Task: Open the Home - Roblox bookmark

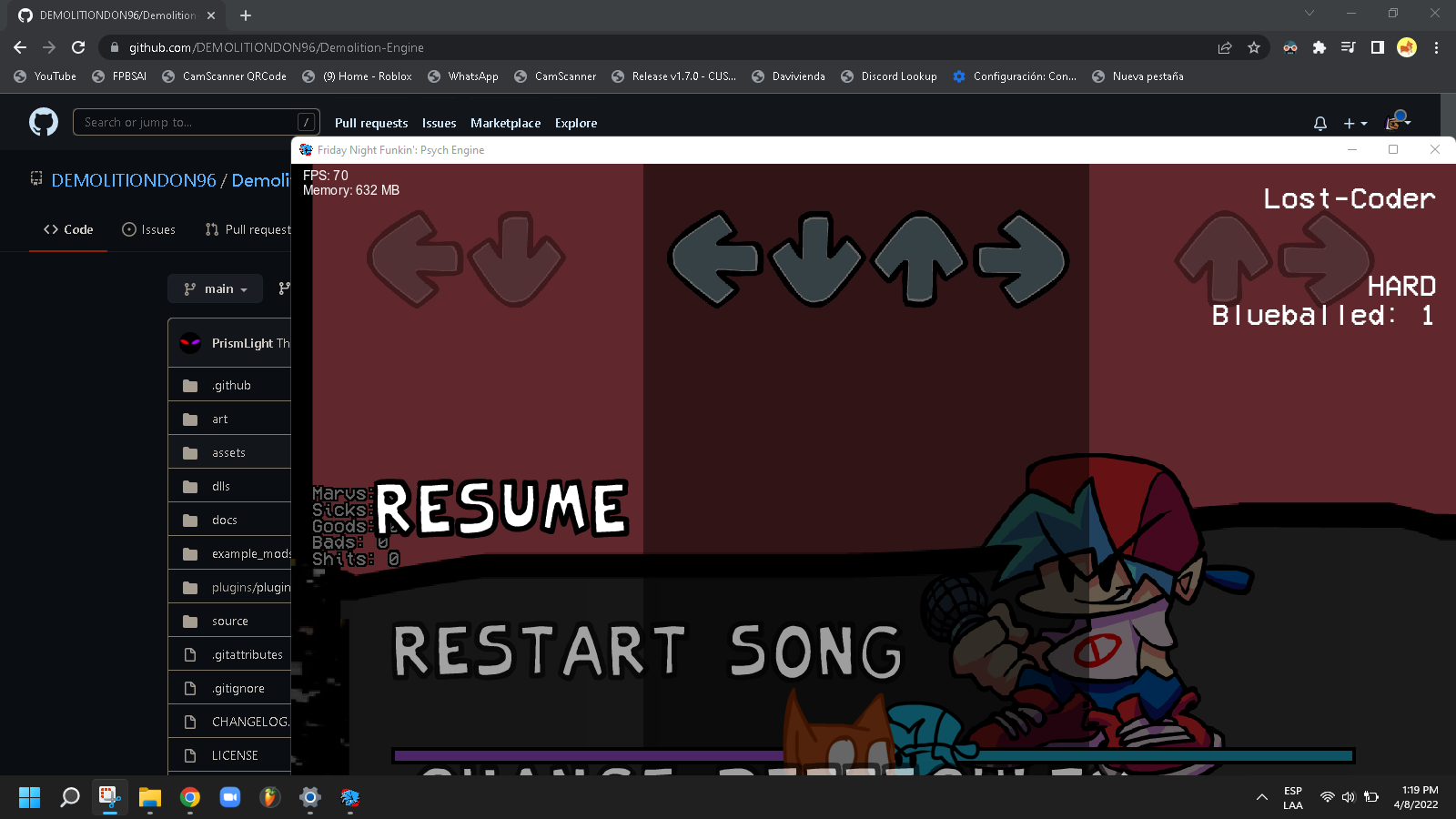Action: (358, 76)
